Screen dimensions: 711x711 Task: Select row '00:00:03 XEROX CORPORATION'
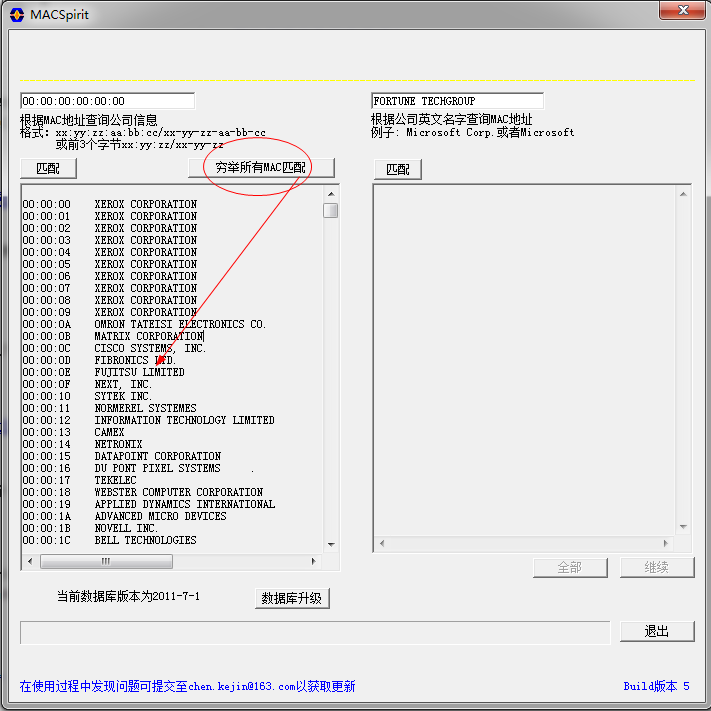click(x=110, y=240)
